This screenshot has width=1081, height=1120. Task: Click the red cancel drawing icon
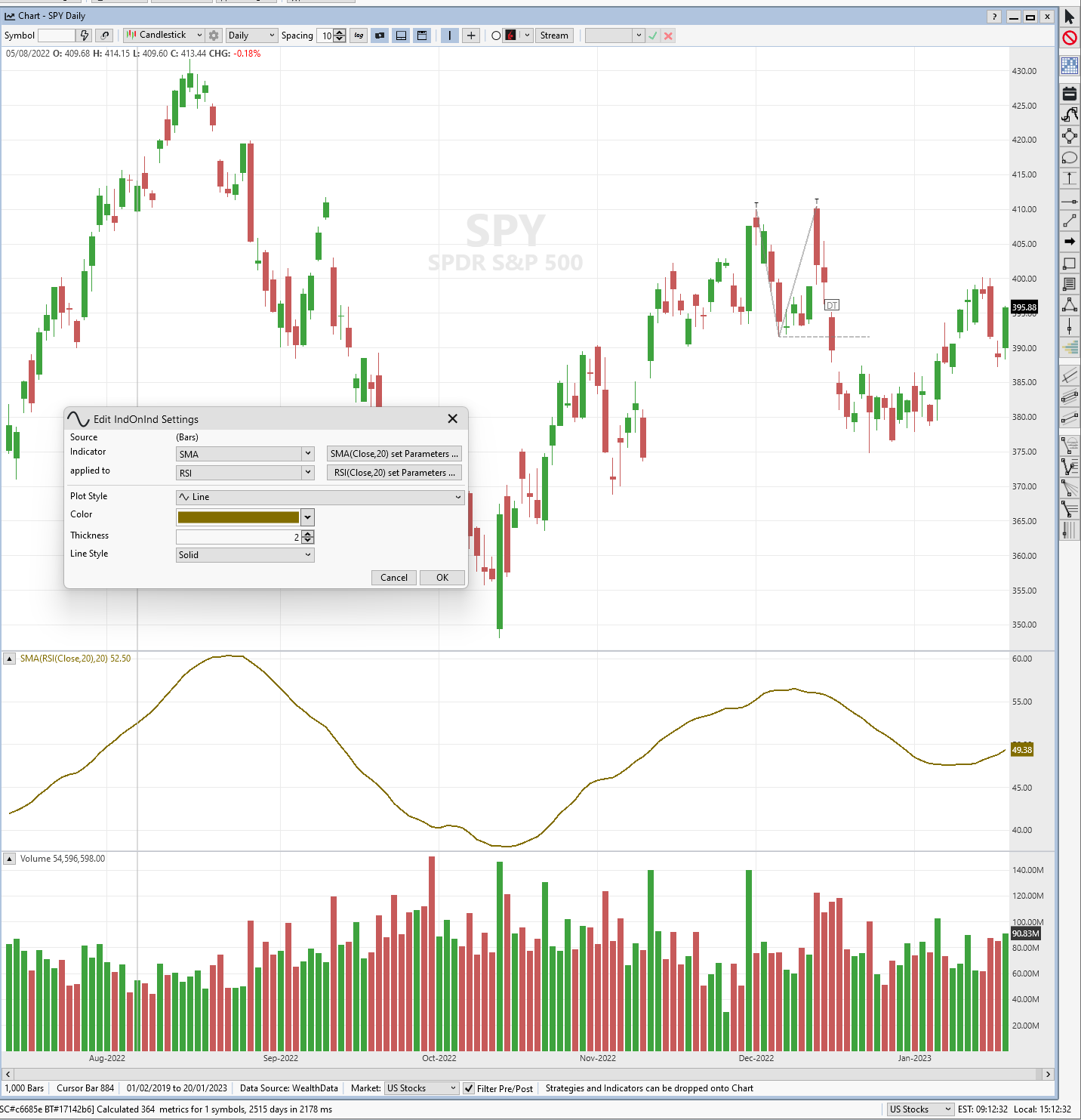tap(1069, 39)
